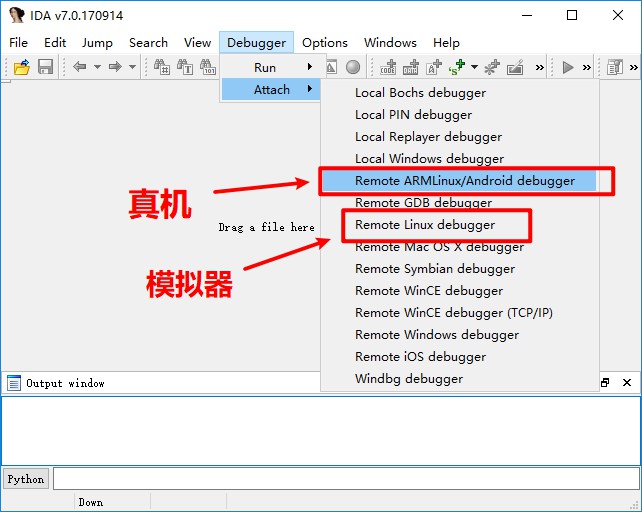Image resolution: width=642 pixels, height=512 pixels.
Task: Expand the forward navigation history dropdown
Action: coord(132,67)
